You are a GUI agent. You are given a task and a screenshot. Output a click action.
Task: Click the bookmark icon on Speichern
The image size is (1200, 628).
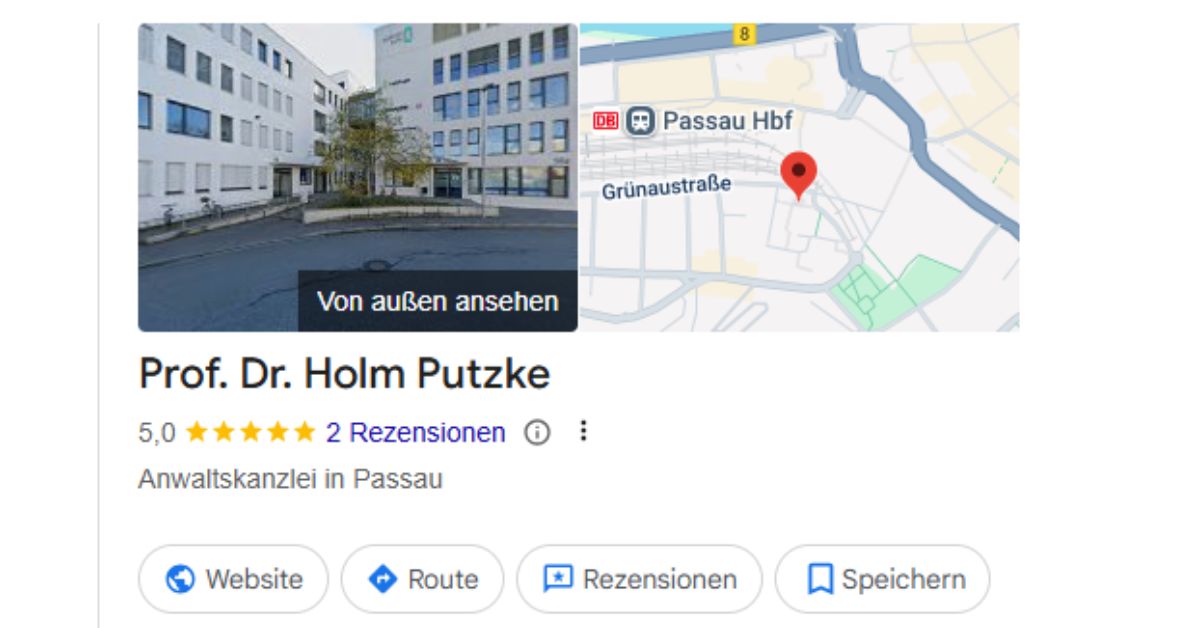(820, 579)
